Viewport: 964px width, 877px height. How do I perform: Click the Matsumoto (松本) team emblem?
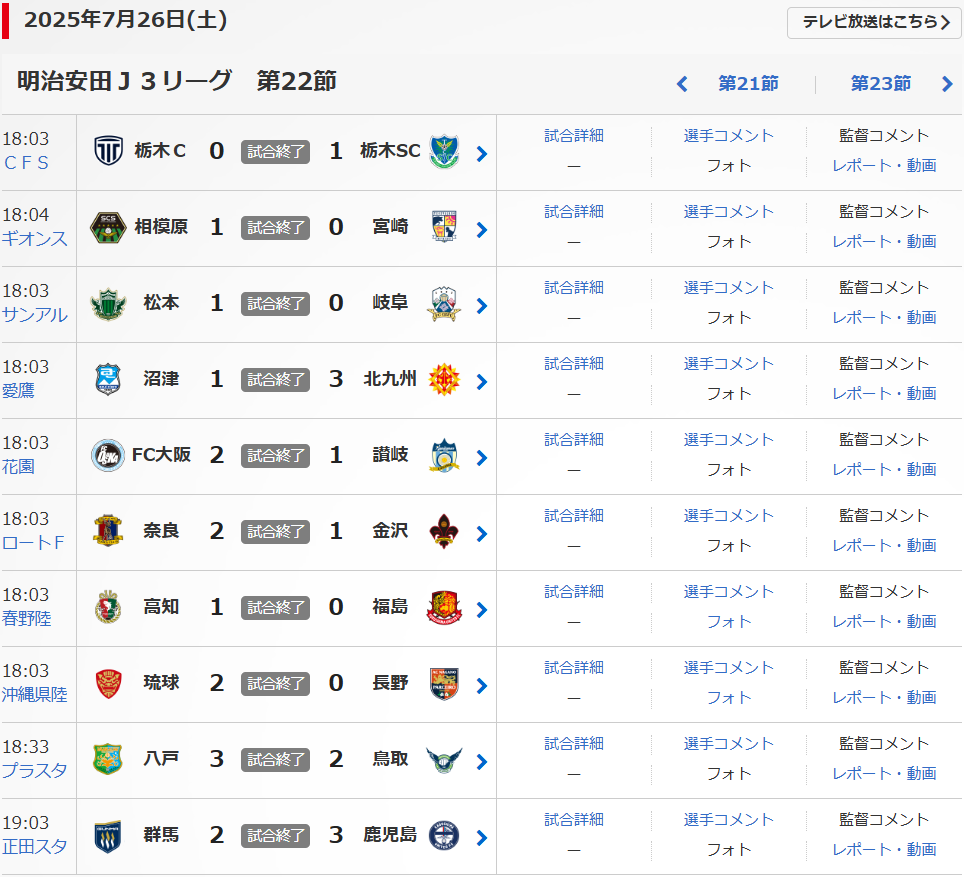coord(108,304)
